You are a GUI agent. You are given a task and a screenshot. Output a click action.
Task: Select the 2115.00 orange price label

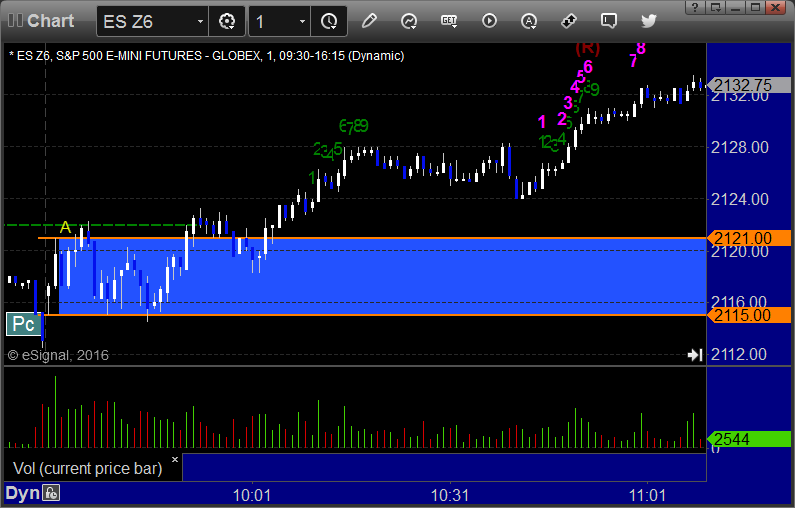point(749,315)
